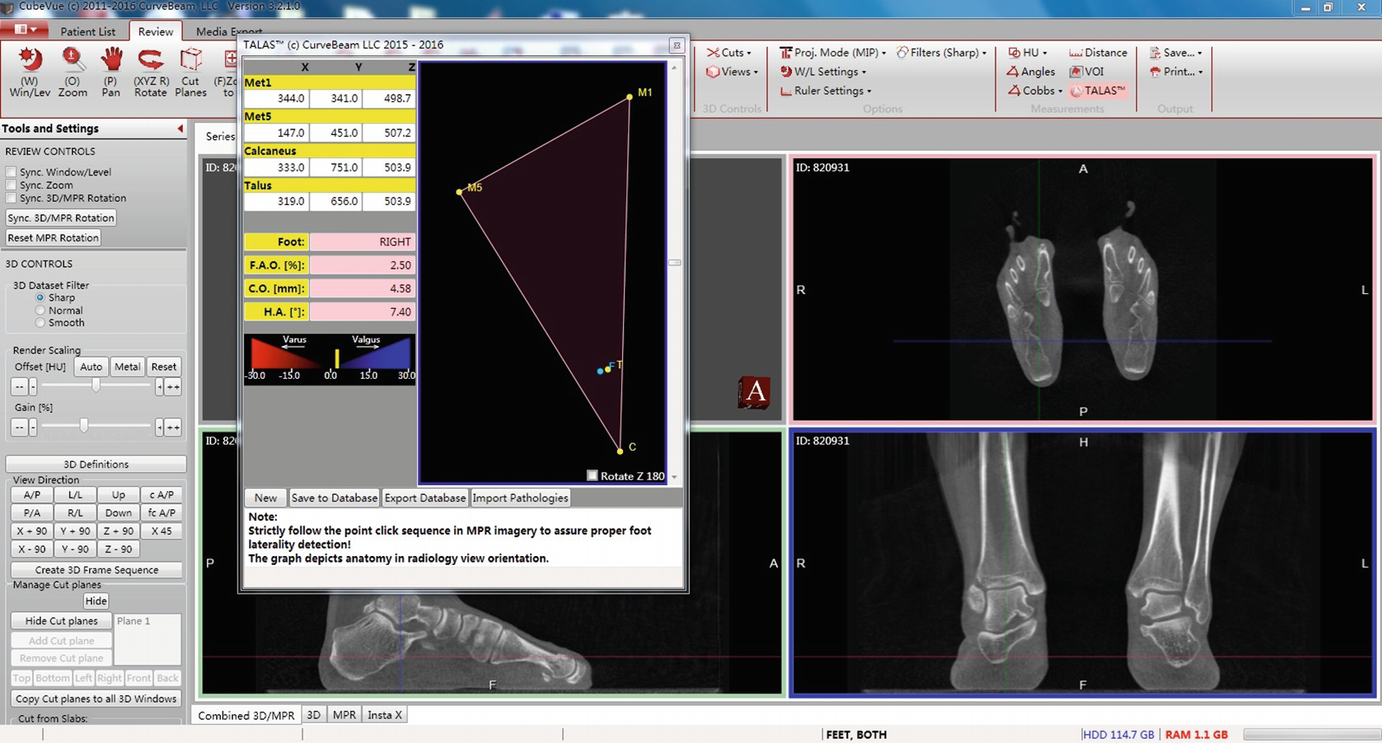
Task: Enable Sync. Zoom checkbox
Action: 11,186
